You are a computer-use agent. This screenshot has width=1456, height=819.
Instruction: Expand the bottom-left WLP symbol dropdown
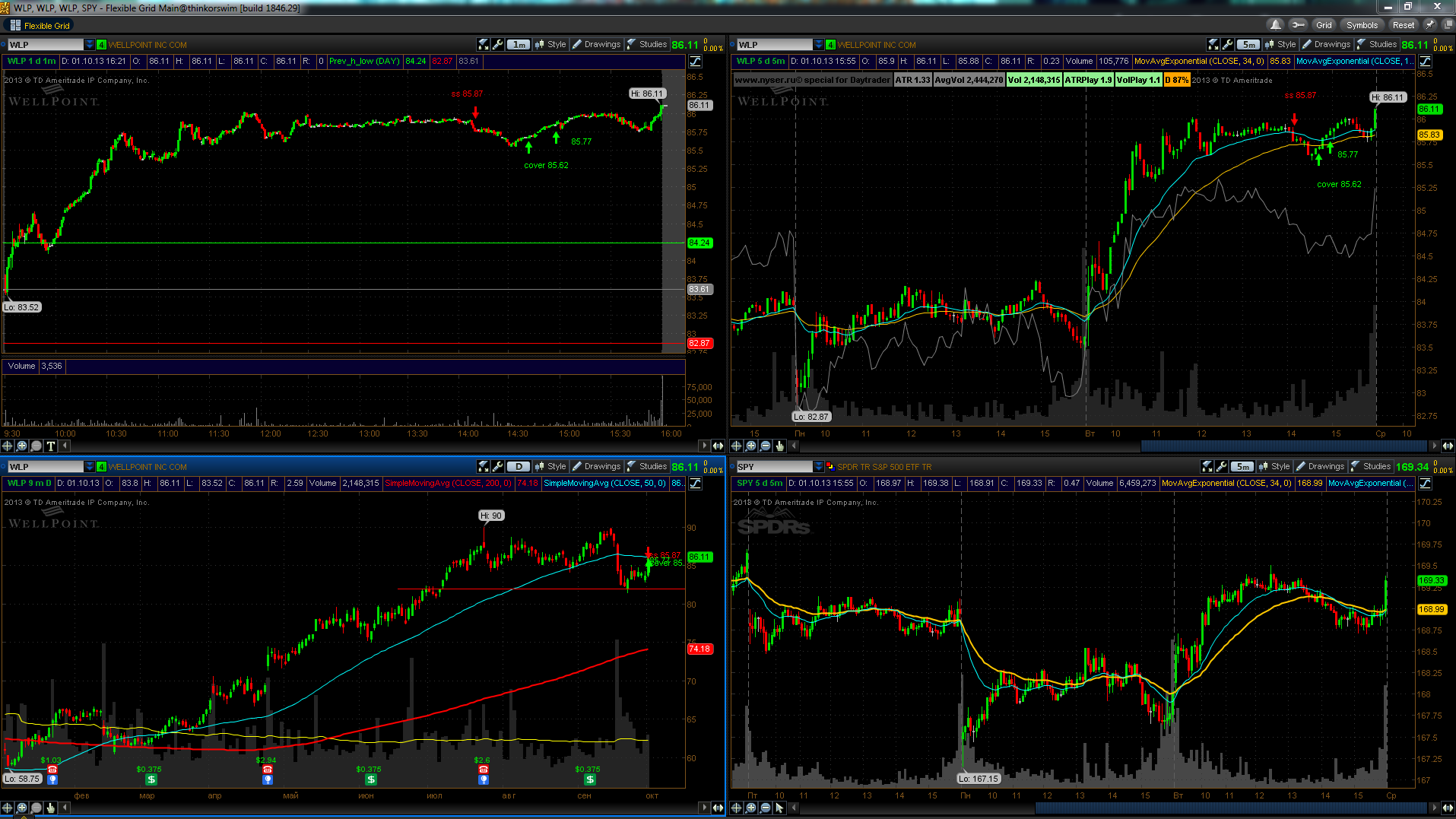click(90, 467)
